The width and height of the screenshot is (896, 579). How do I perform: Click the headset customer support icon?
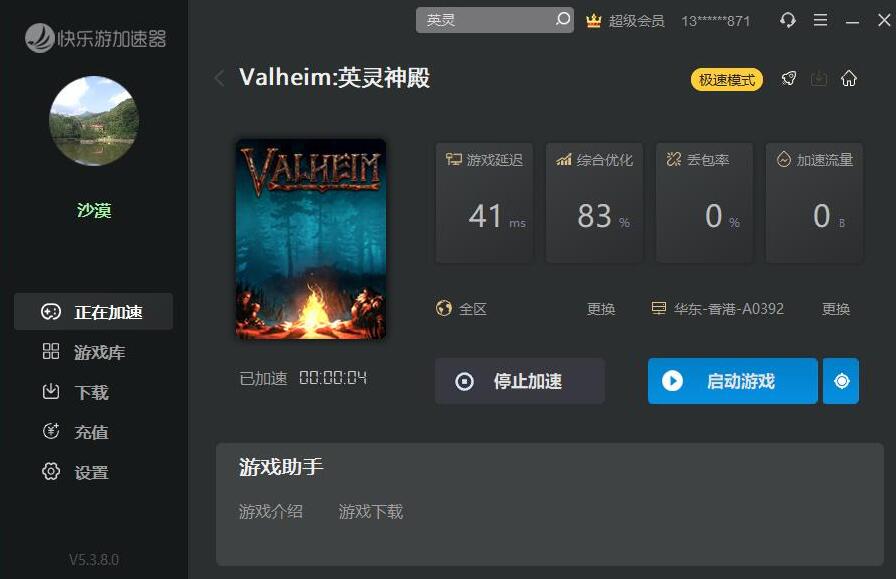pos(787,21)
